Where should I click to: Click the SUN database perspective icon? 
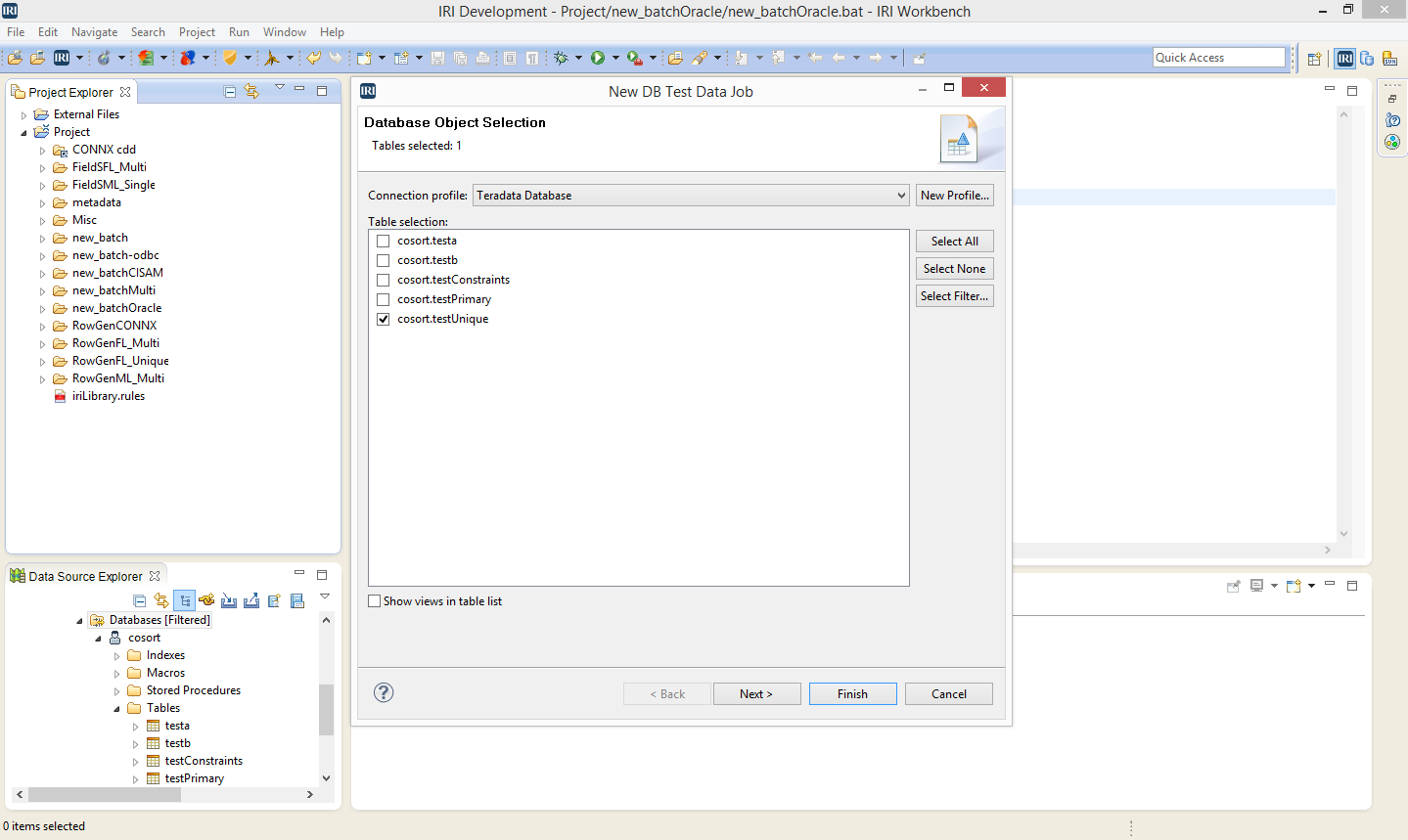(1389, 59)
